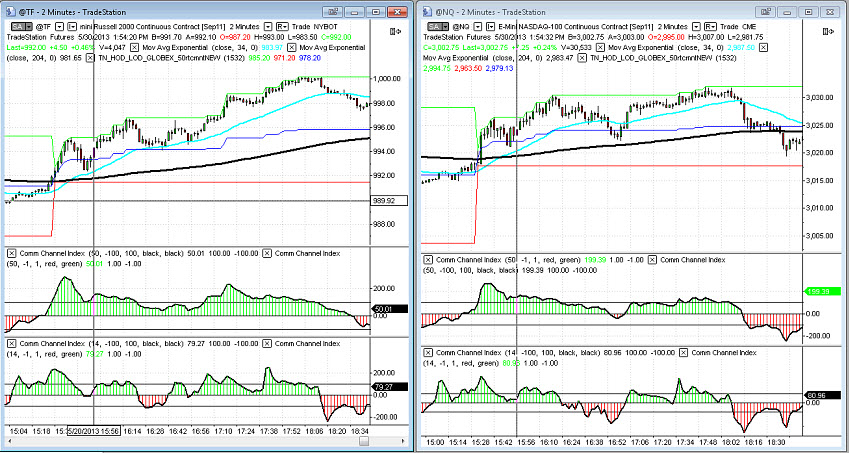The image size is (849, 453).
Task: Click the 79.27 CCI value label in @TF
Action: [388, 387]
